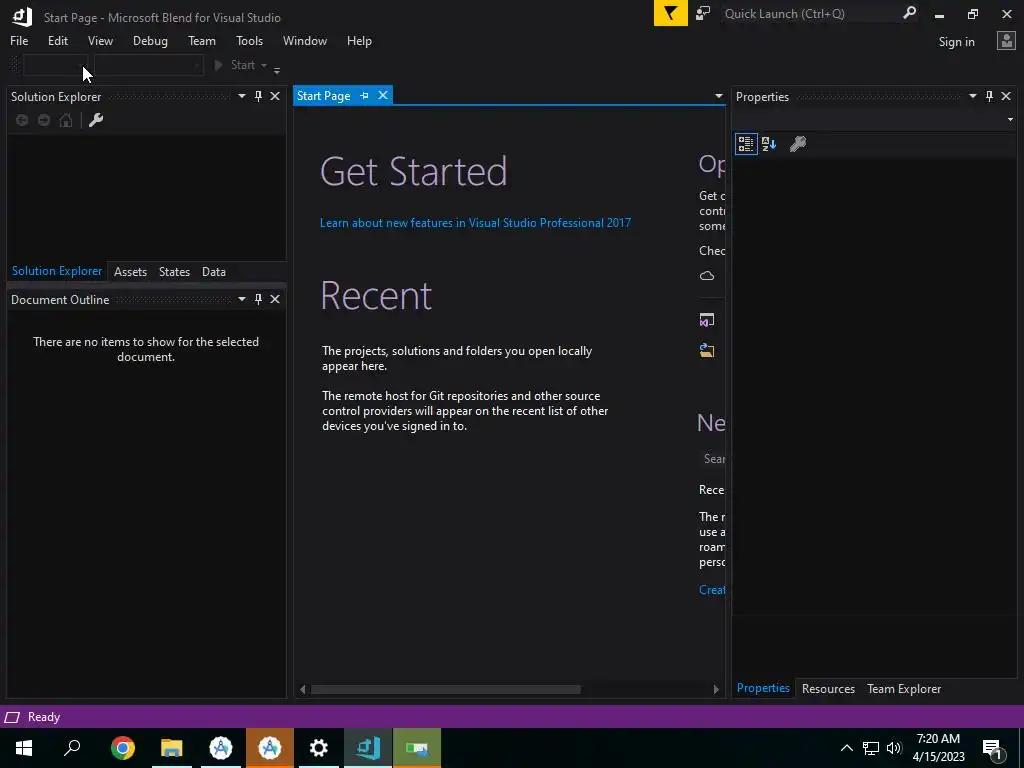Switch to the Team Explorer tab
Image resolution: width=1024 pixels, height=768 pixels.
(x=904, y=689)
